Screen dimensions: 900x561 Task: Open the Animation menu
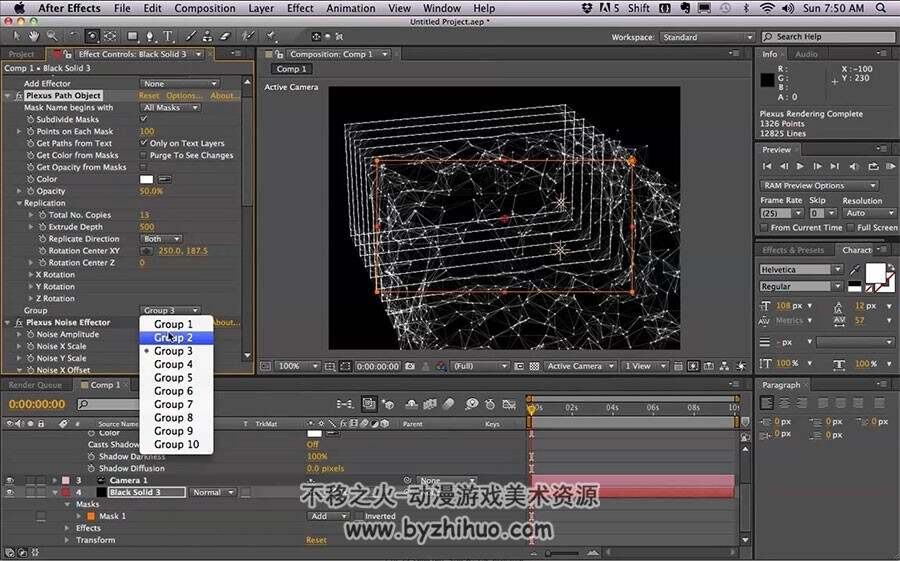[x=351, y=8]
